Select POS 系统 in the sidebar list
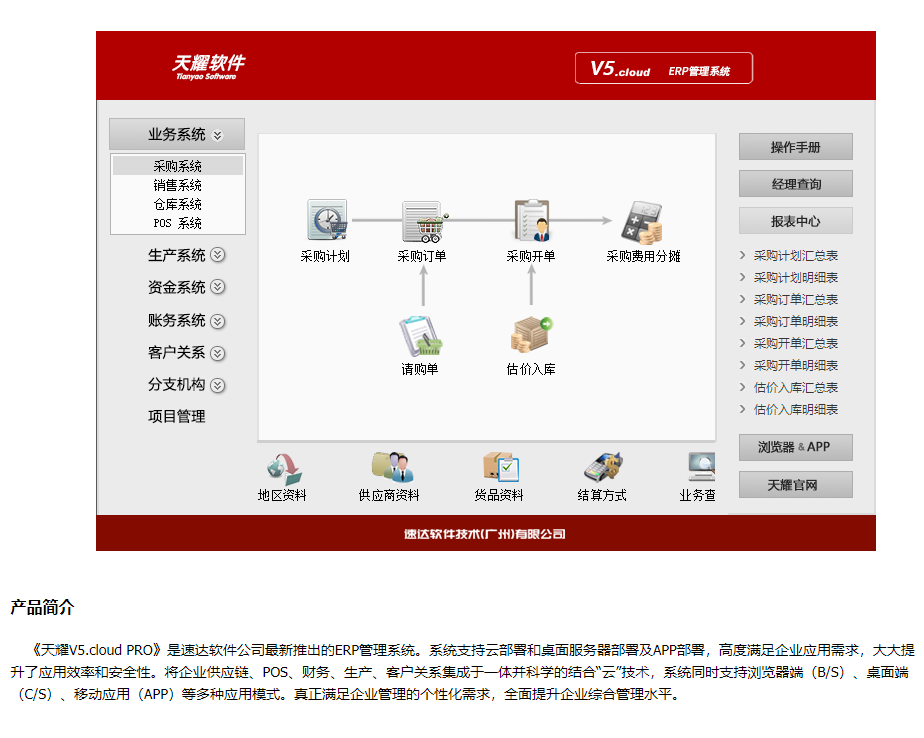 tap(177, 223)
